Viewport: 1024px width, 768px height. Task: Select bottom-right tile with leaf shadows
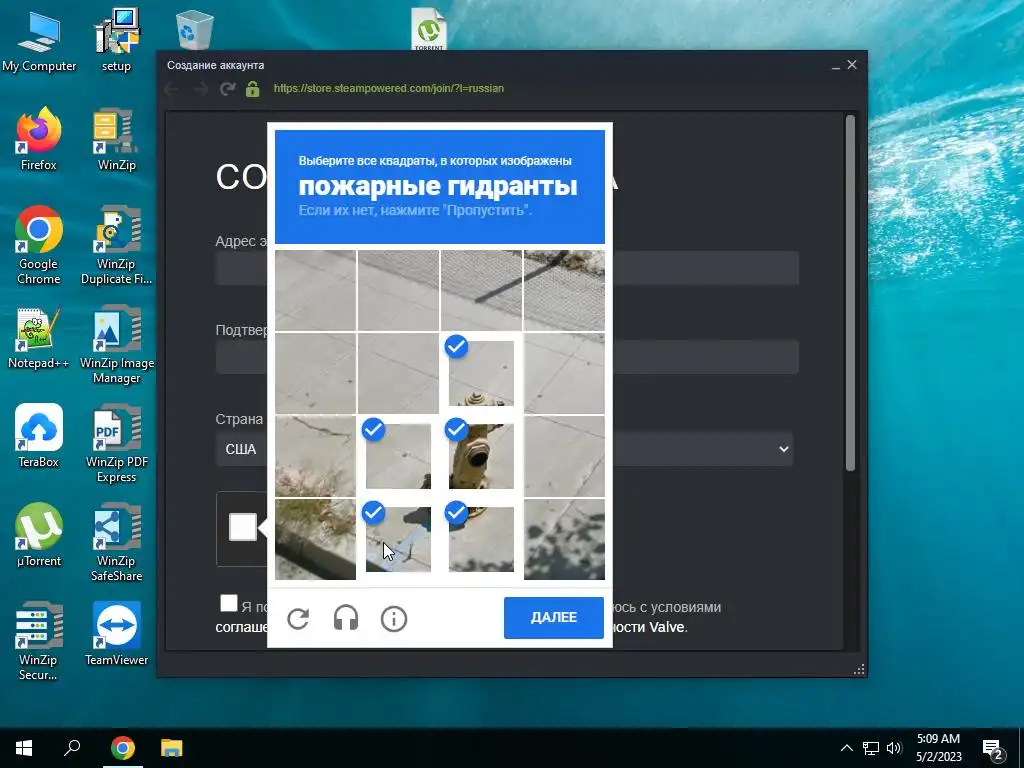[564, 539]
